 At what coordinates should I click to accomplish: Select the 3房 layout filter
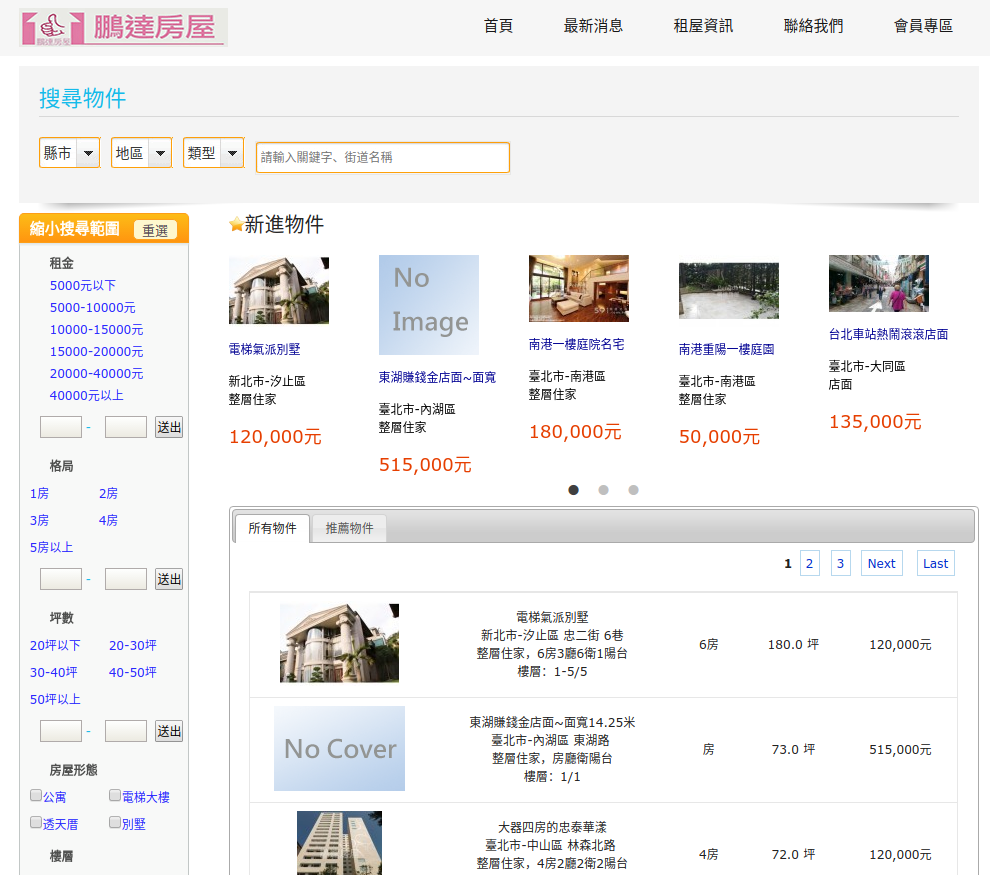[x=39, y=520]
